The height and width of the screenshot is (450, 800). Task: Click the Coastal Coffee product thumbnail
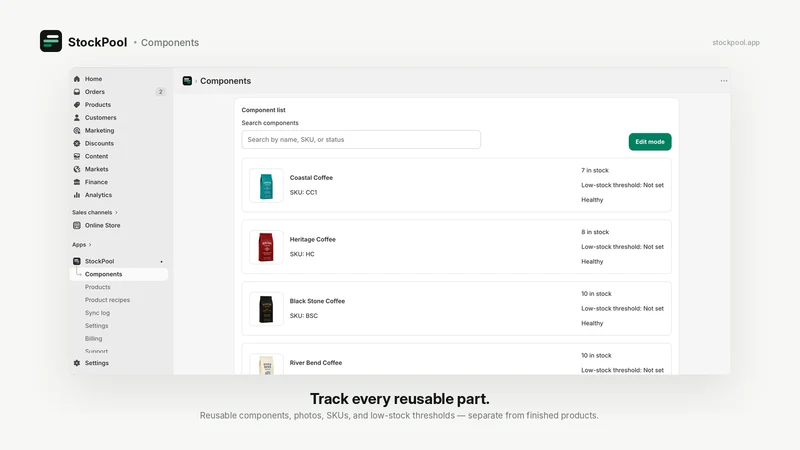point(266,186)
